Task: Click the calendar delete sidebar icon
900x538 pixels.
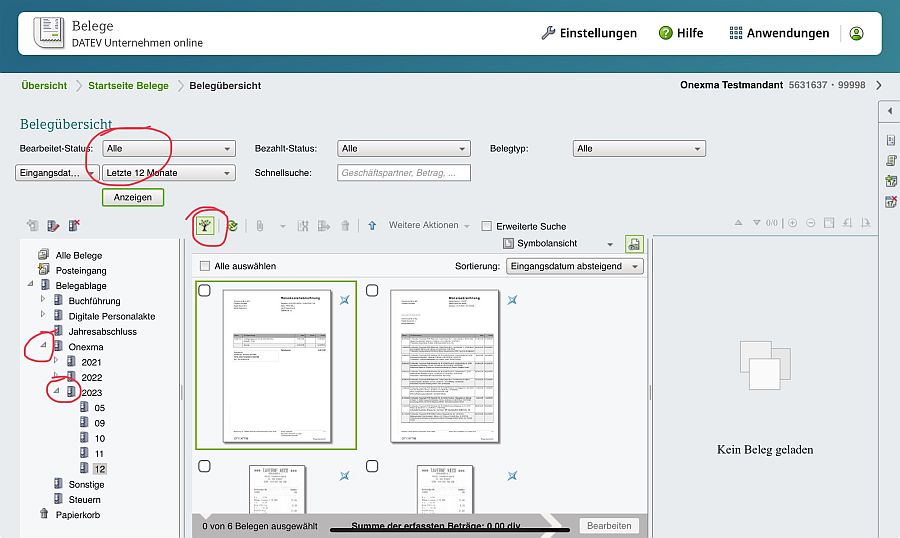Action: [x=890, y=202]
